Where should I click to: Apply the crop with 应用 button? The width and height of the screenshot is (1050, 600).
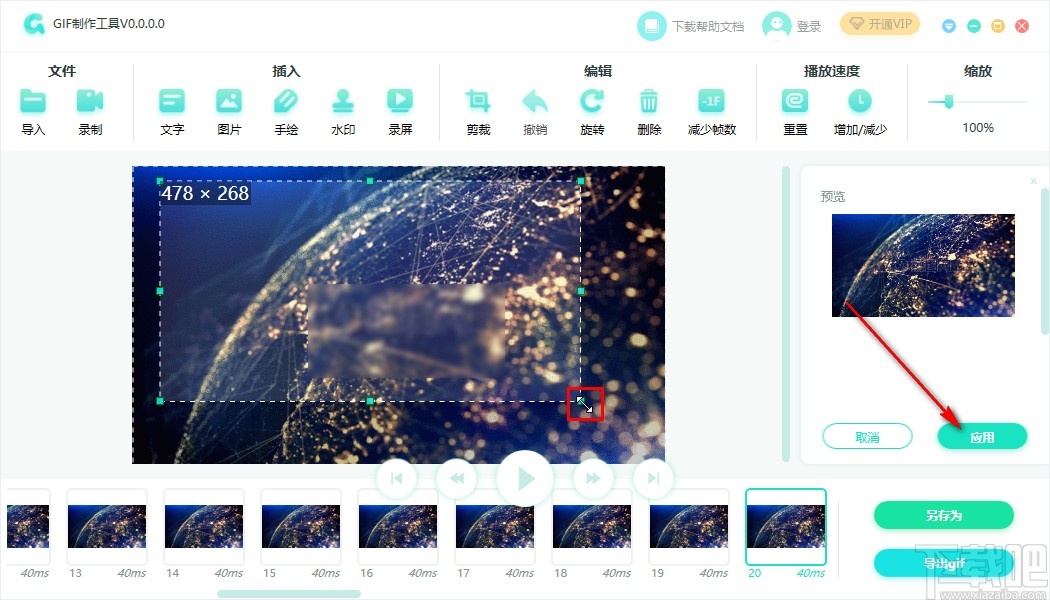982,437
